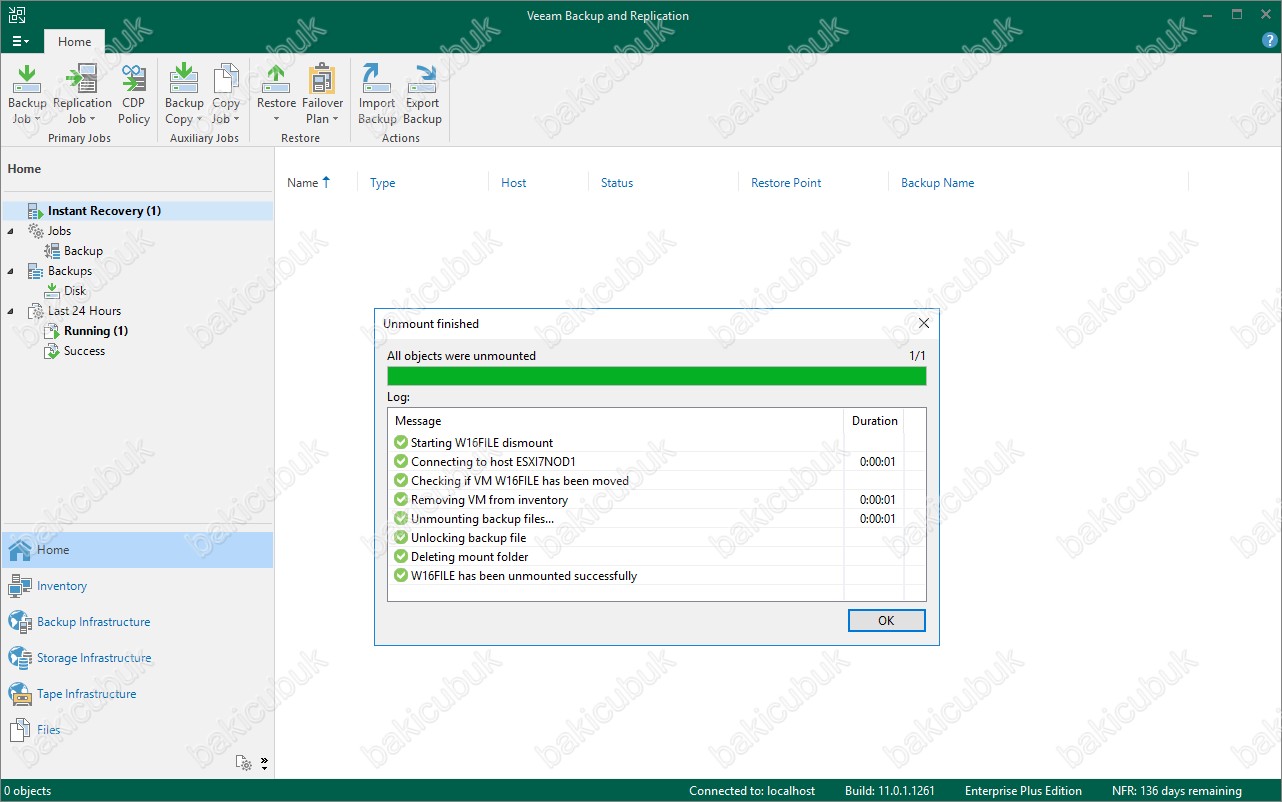Sort by the Host column header
The width and height of the screenshot is (1282, 802).
[514, 183]
